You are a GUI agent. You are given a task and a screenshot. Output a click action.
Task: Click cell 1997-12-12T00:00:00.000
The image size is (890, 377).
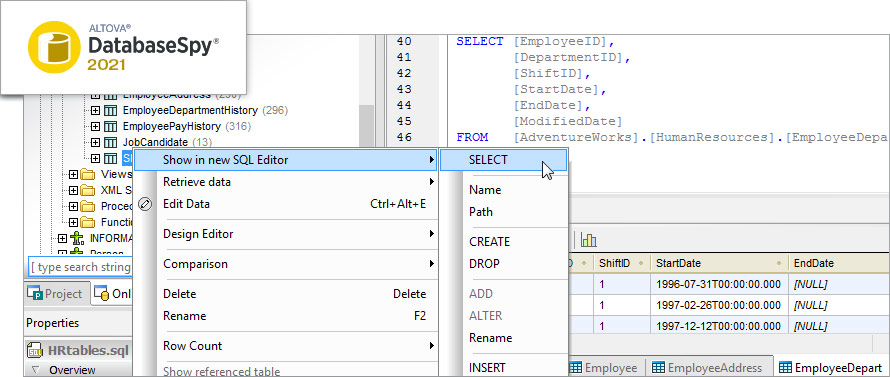[x=719, y=326]
